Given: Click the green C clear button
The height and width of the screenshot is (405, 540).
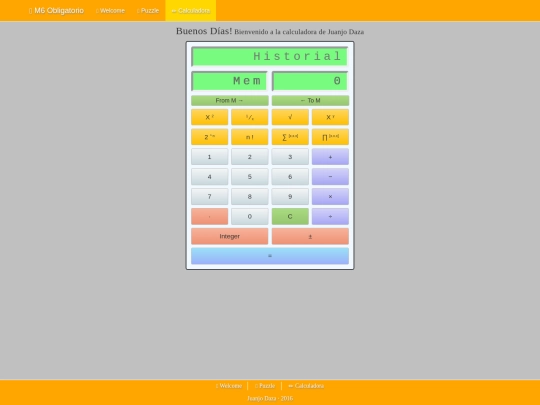Looking at the screenshot, I should tap(290, 216).
